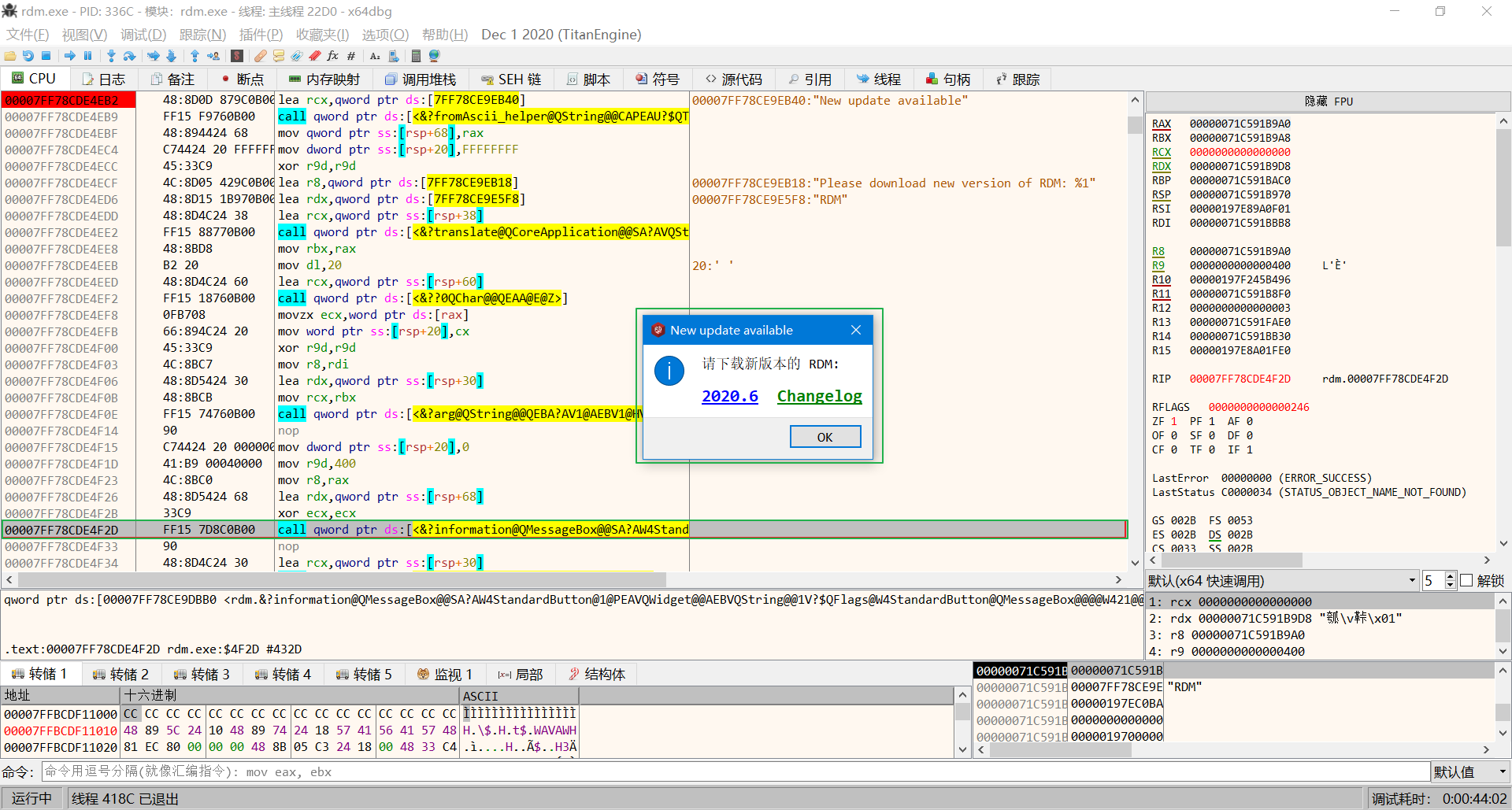1512x810 pixels.
Task: Increase the argument count spinner value
Action: point(1451,577)
